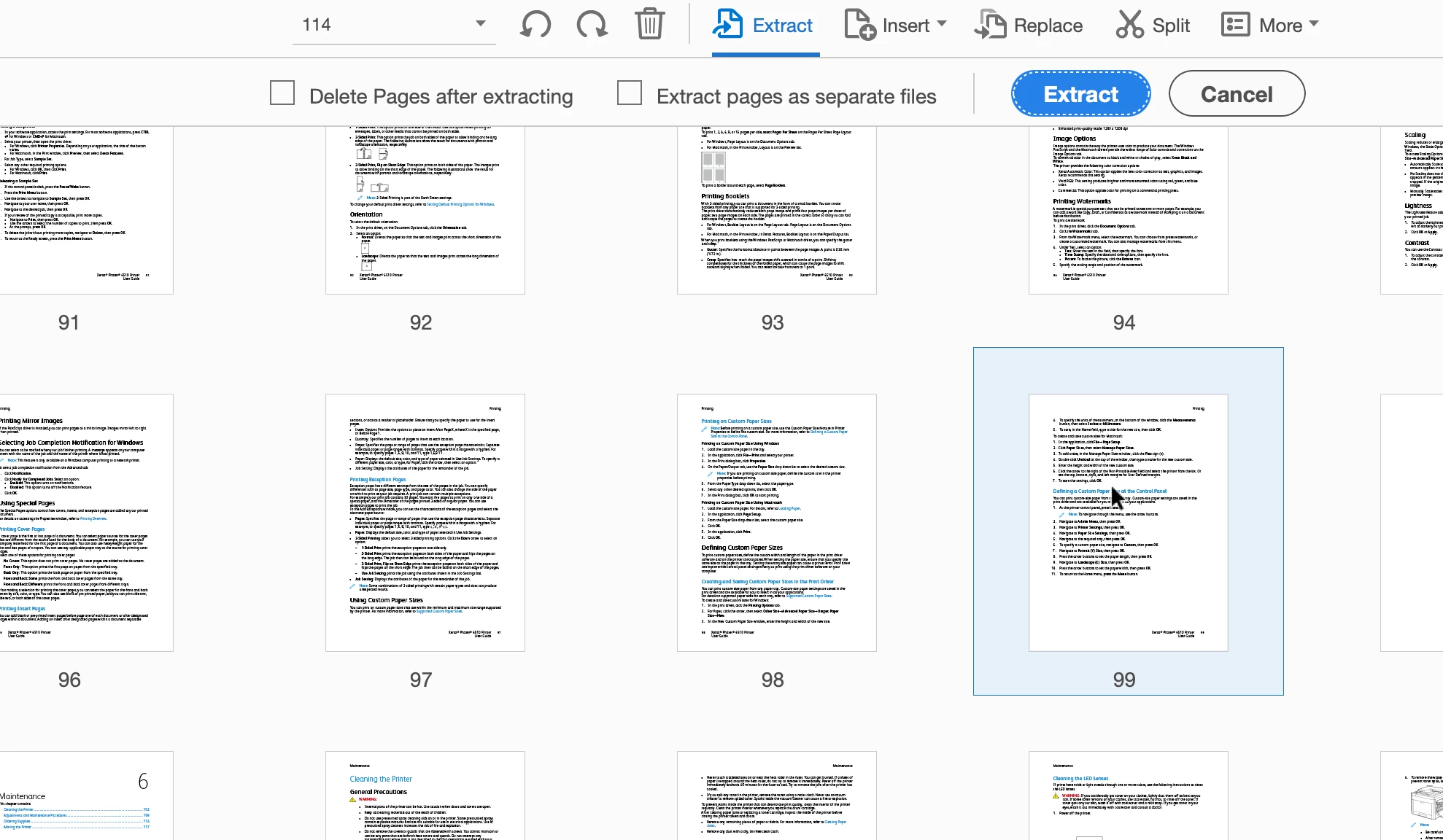This screenshot has width=1443, height=840.
Task: Select page 93 thumbnail
Action: 776,210
